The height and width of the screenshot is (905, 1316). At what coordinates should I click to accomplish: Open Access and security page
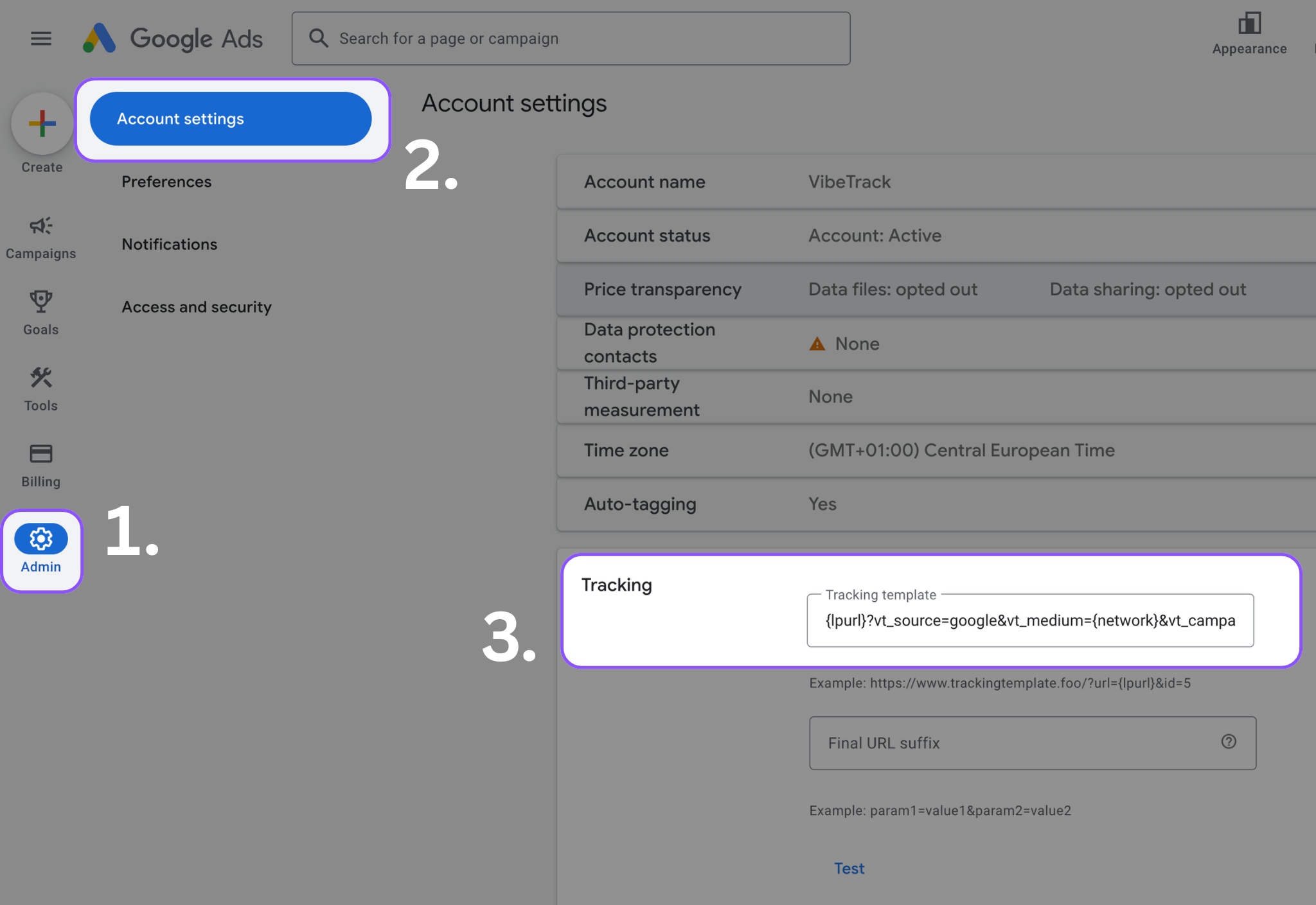click(x=197, y=307)
